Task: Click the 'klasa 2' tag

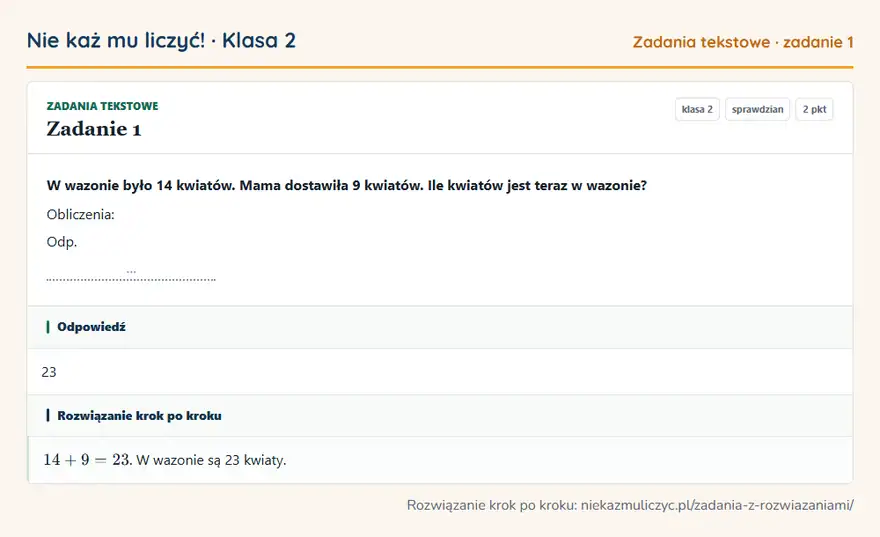Action: coord(697,109)
